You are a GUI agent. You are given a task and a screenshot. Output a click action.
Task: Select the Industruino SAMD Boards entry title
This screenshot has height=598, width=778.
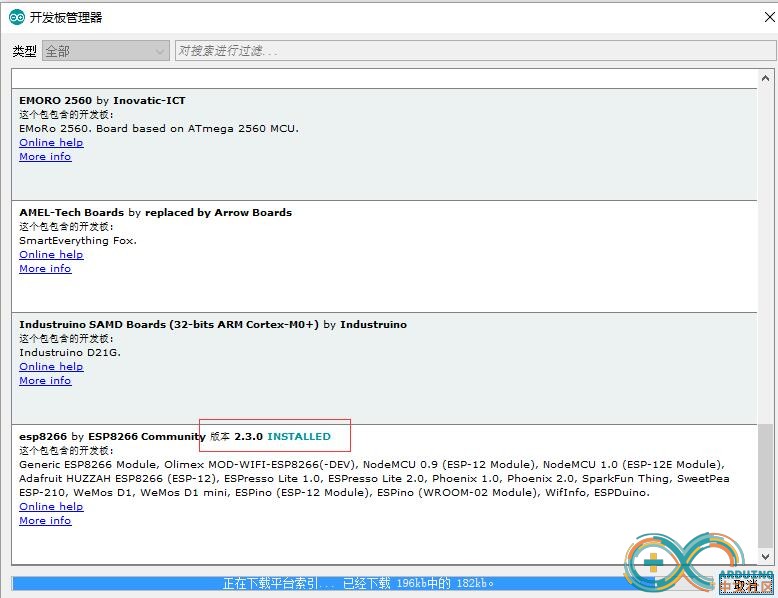click(x=213, y=325)
